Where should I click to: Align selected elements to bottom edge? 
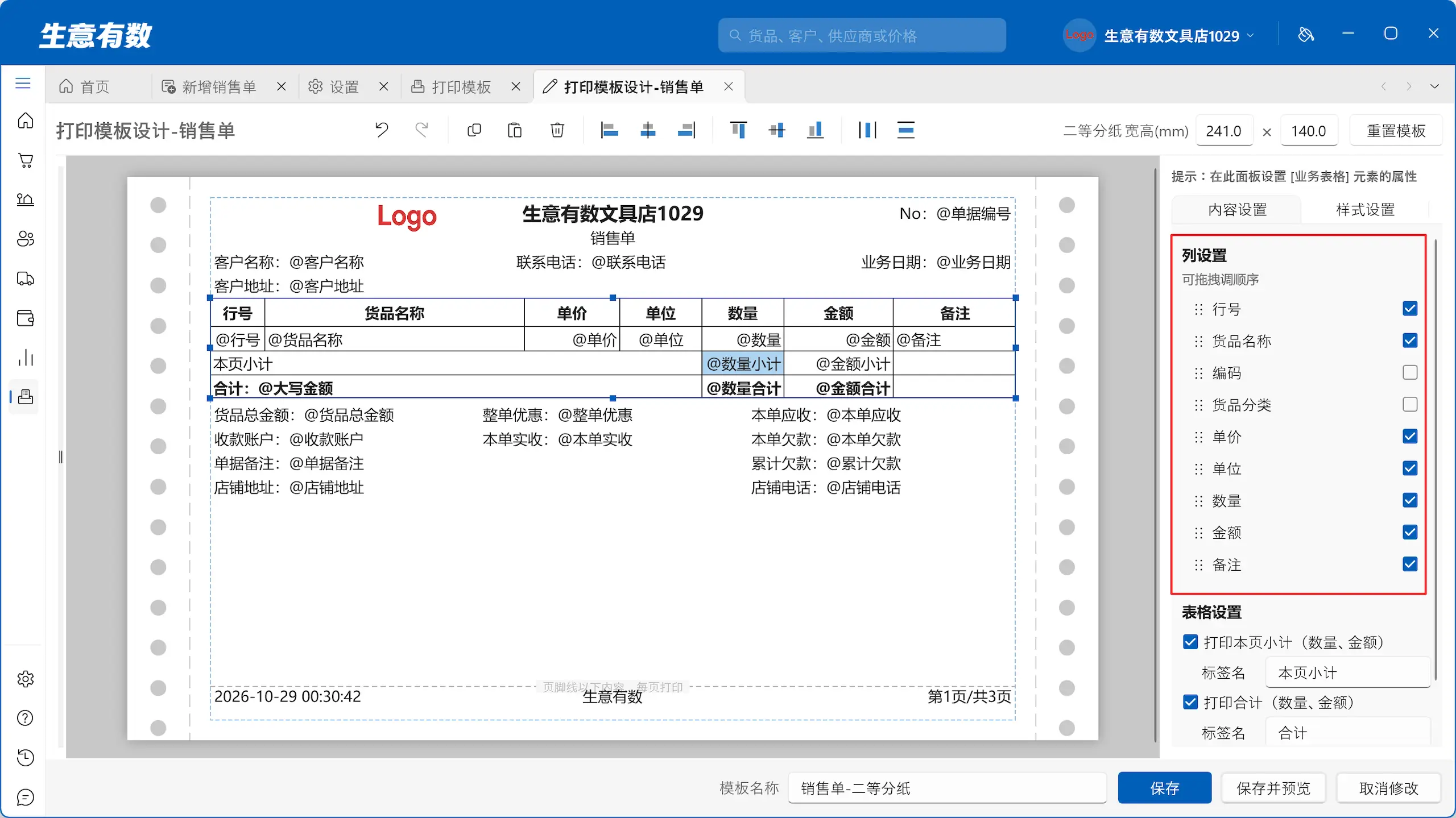[815, 130]
